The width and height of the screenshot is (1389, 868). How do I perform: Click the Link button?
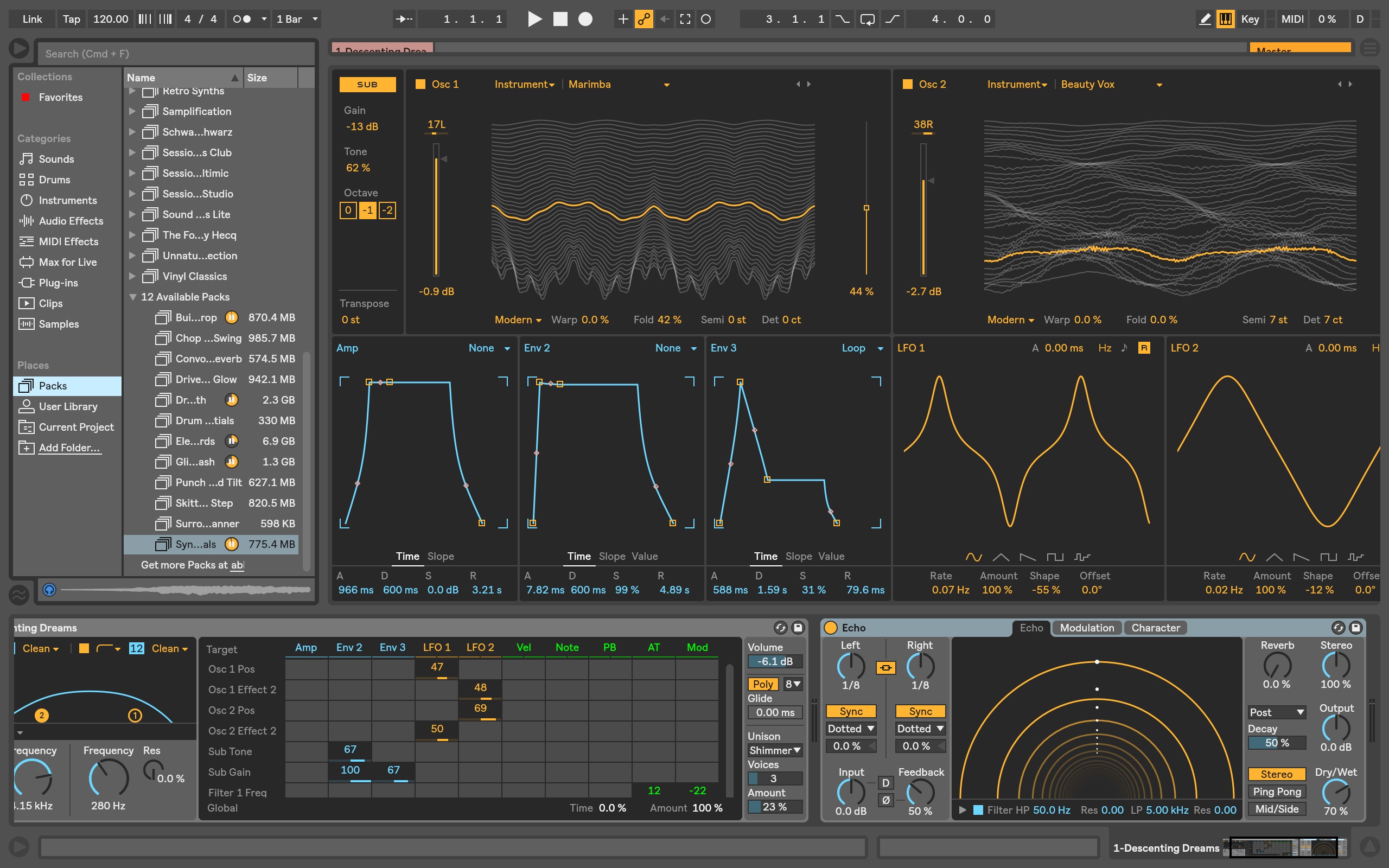(x=32, y=19)
